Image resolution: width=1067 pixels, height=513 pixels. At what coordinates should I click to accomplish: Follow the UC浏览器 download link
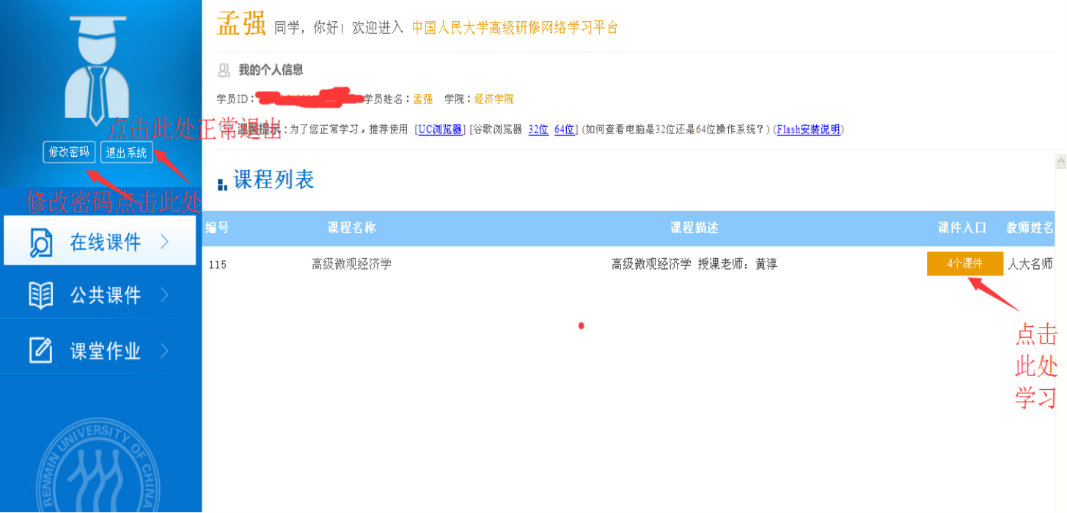tap(440, 129)
